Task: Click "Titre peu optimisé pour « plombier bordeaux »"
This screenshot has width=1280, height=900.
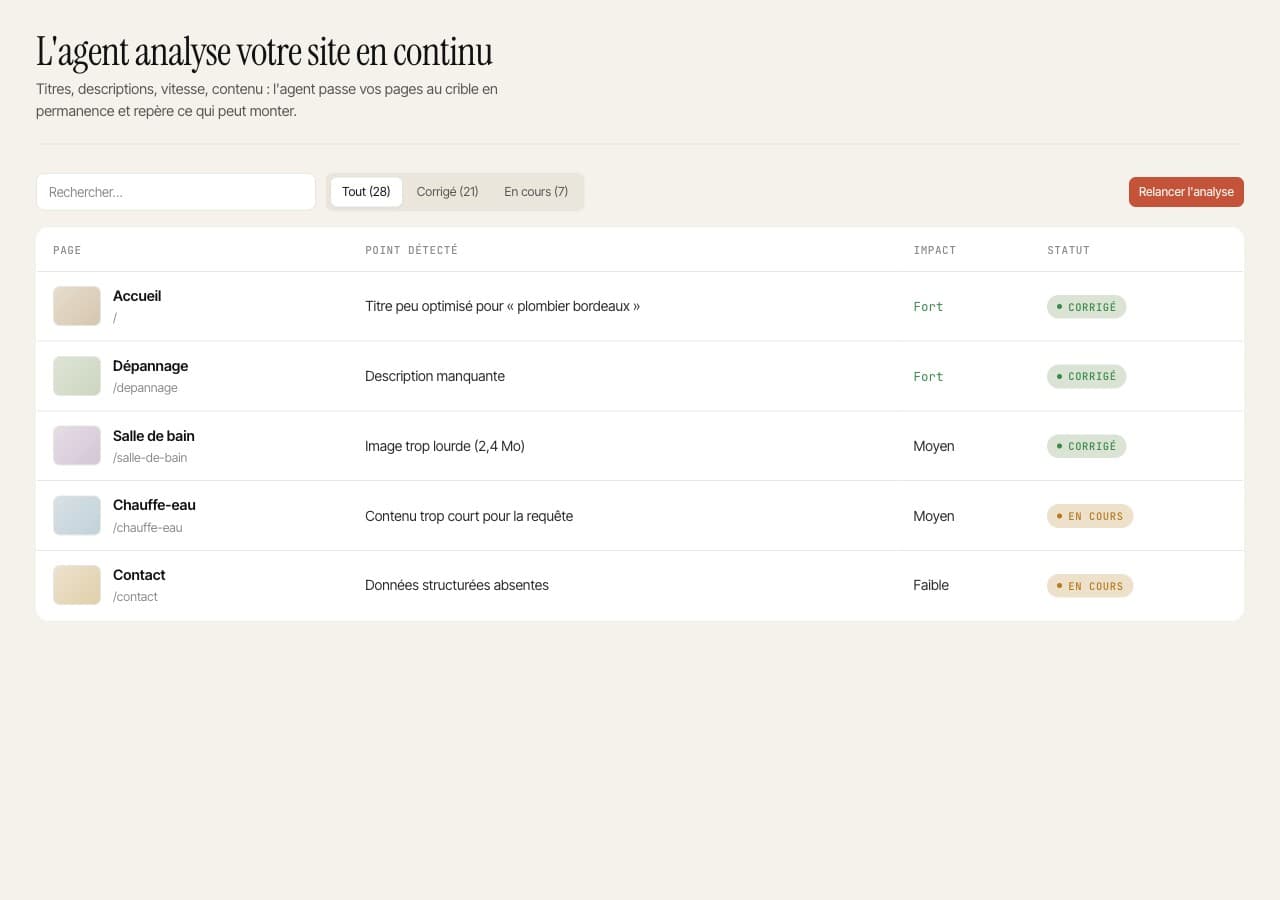Action: (502, 306)
